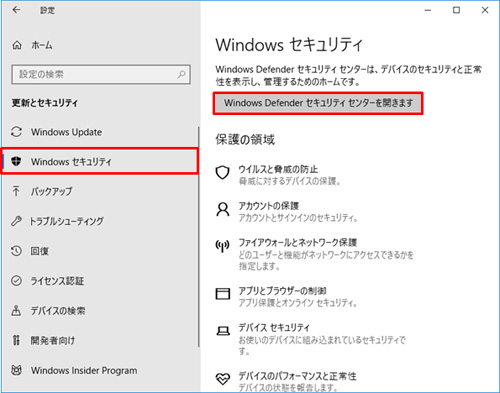The image size is (500, 393).
Task: Click the ウイルスと脅威の防止 shield icon
Action: coord(223,173)
